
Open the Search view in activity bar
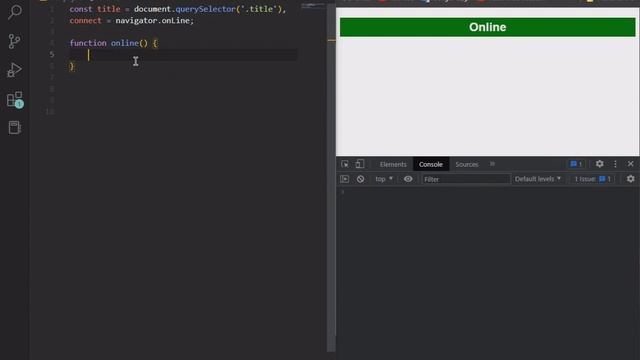tap(15, 11)
